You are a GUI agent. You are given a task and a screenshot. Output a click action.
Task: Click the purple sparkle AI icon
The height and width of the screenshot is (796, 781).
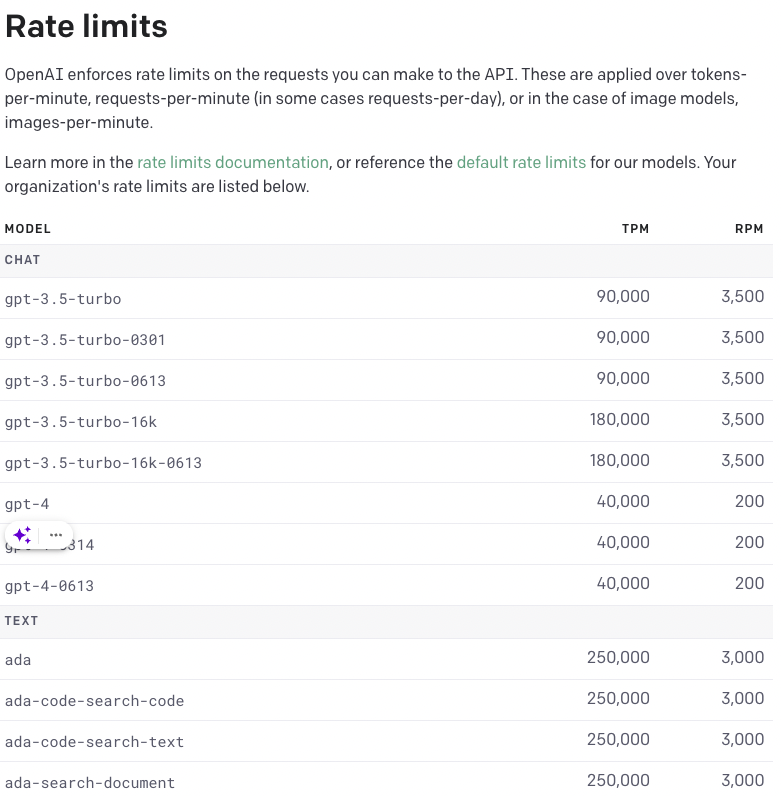[22, 535]
